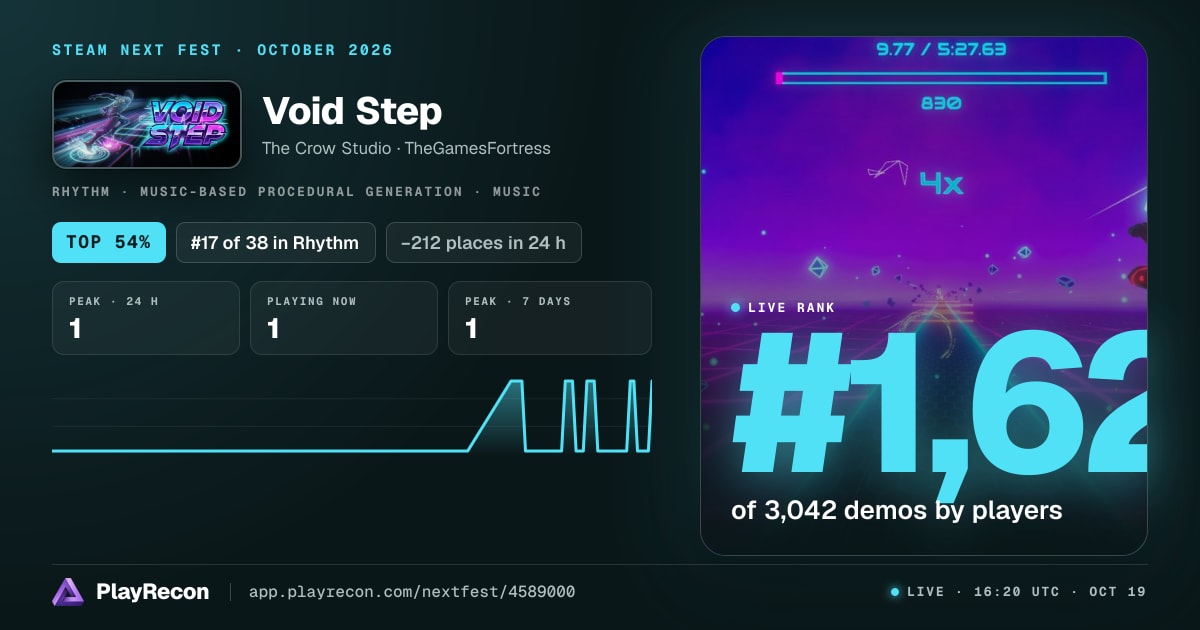Image resolution: width=1200 pixels, height=630 pixels.
Task: Click the #17 of 38 in Rhythm chip
Action: (x=275, y=242)
